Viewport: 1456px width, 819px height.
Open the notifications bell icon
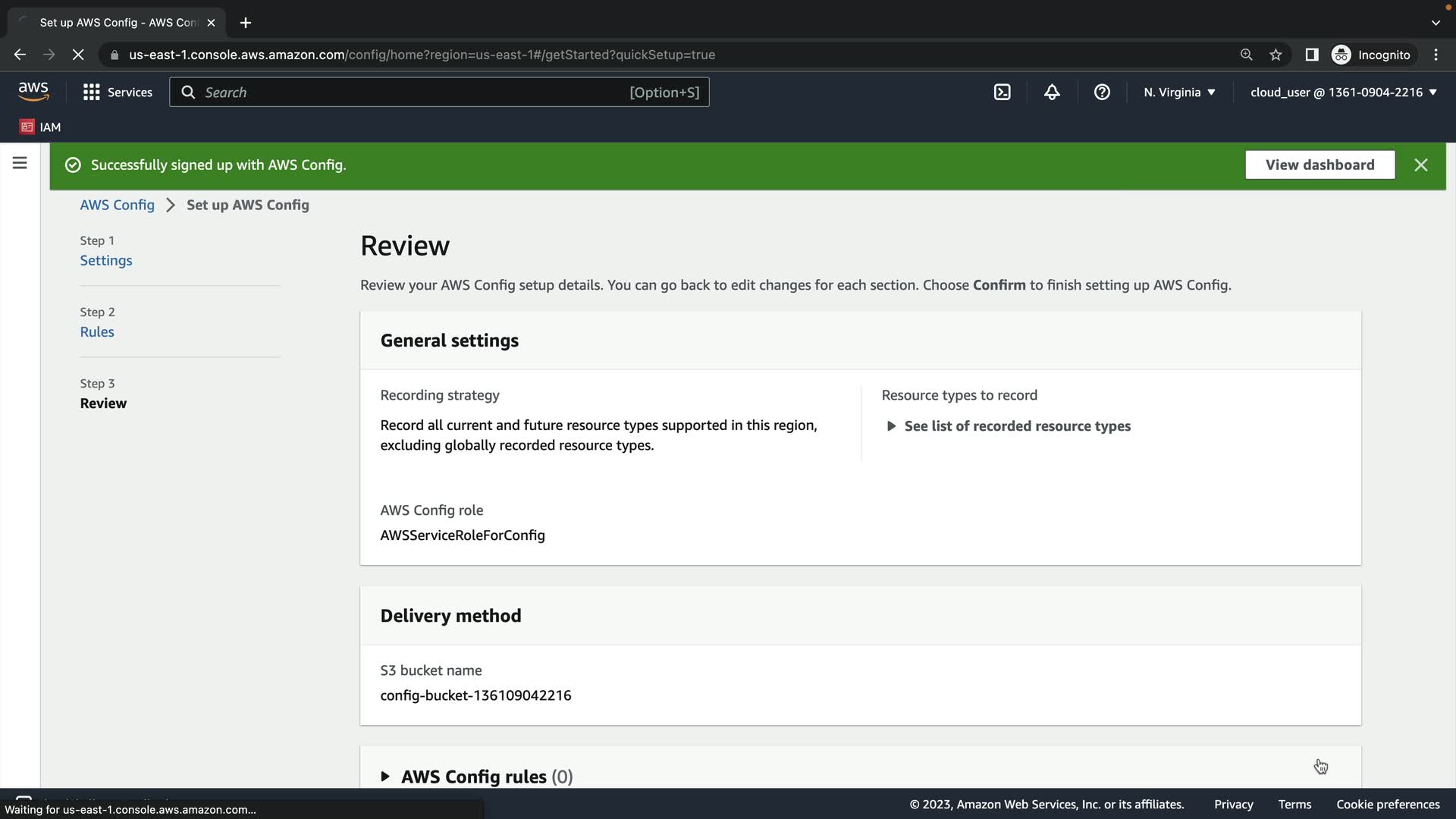[1052, 92]
